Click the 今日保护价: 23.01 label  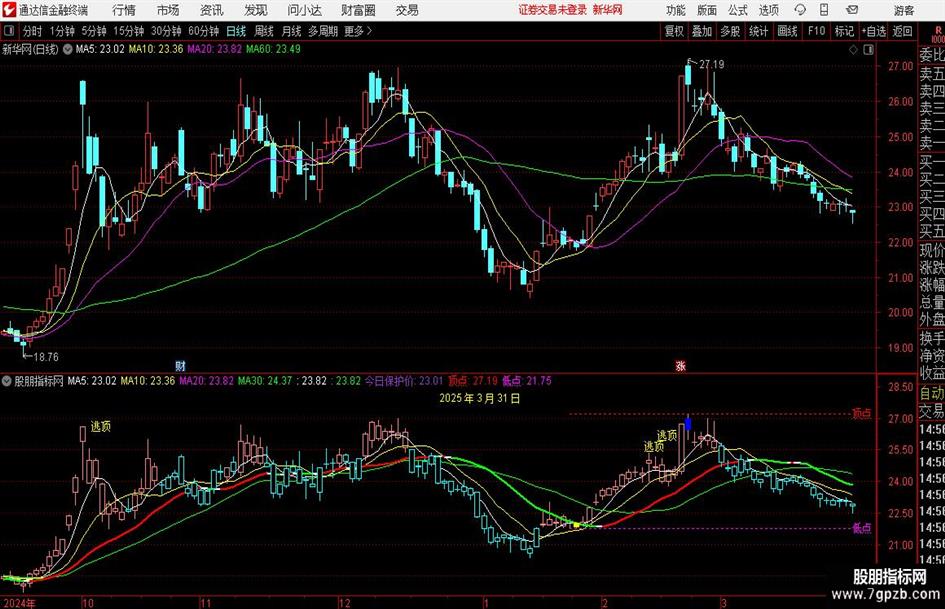click(404, 381)
